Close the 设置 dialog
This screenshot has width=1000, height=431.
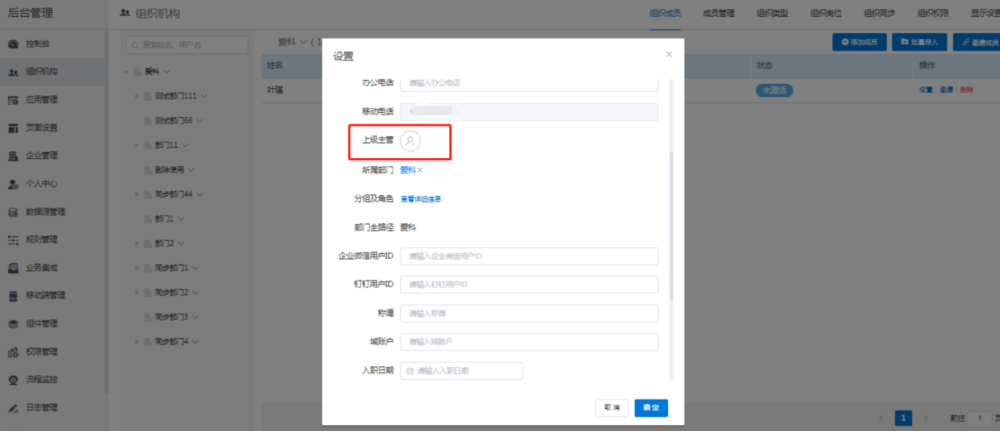coord(668,54)
